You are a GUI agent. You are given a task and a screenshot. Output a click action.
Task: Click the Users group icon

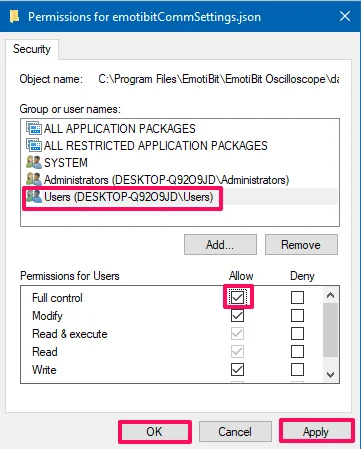tap(34, 196)
